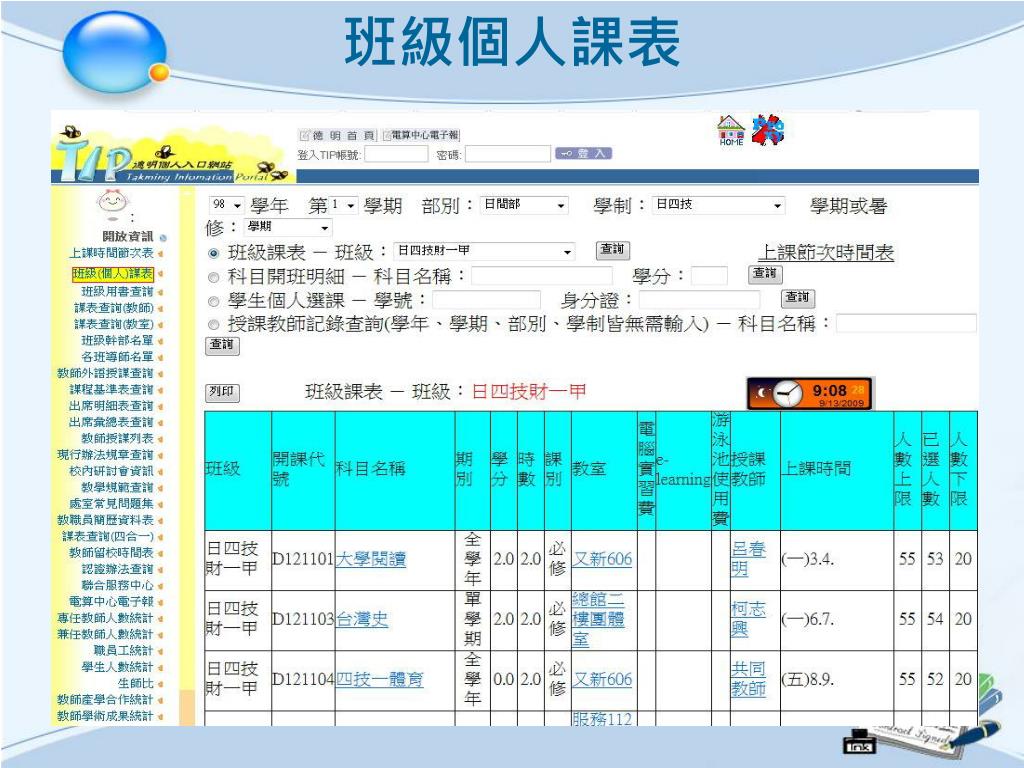
Task: Click the 登入 login button
Action: pyautogui.click(x=584, y=153)
